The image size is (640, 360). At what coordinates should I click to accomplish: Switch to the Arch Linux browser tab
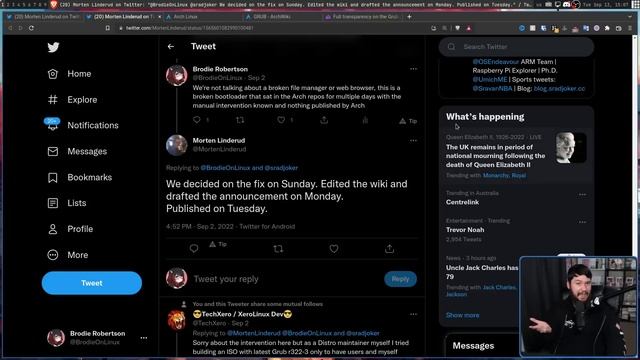pos(202,17)
